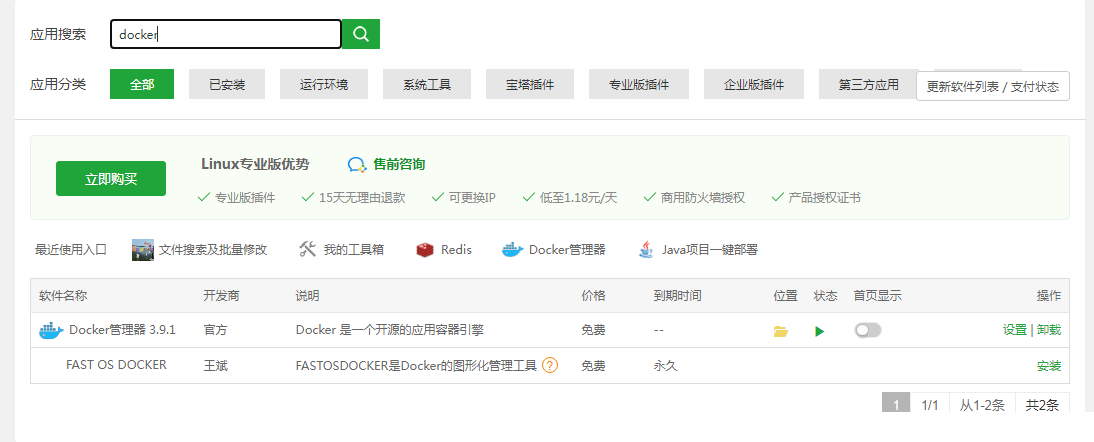Click the Linux专业版优势 heading
1094x442 pixels.
tap(255, 164)
